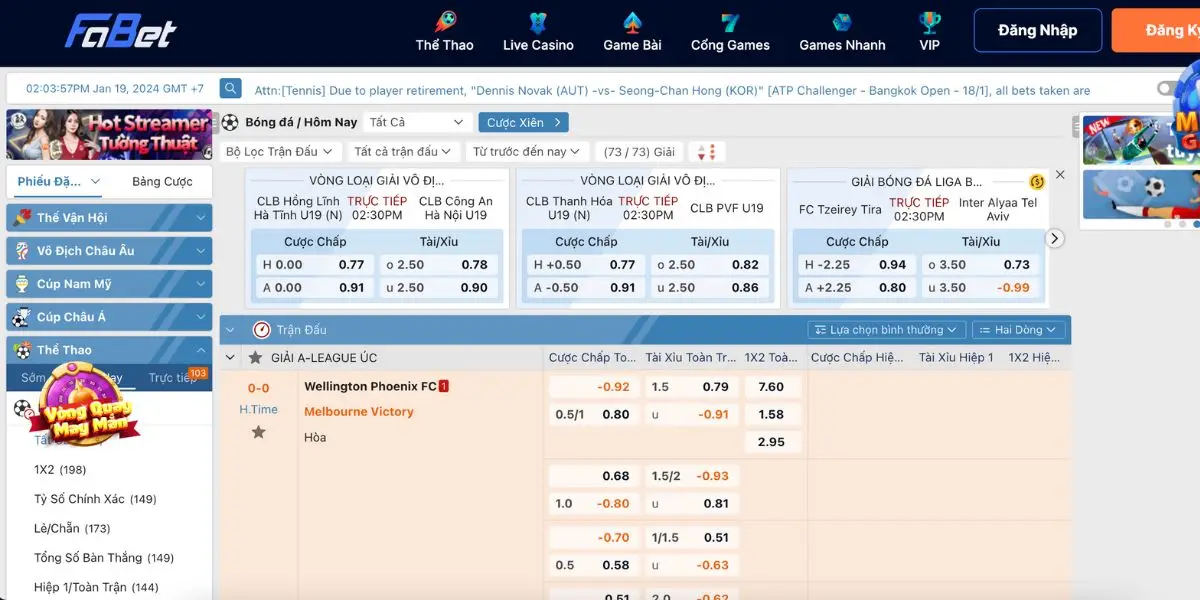The image size is (1200, 600).
Task: Favorite the Giải A-League Úc league star
Action: (x=255, y=357)
